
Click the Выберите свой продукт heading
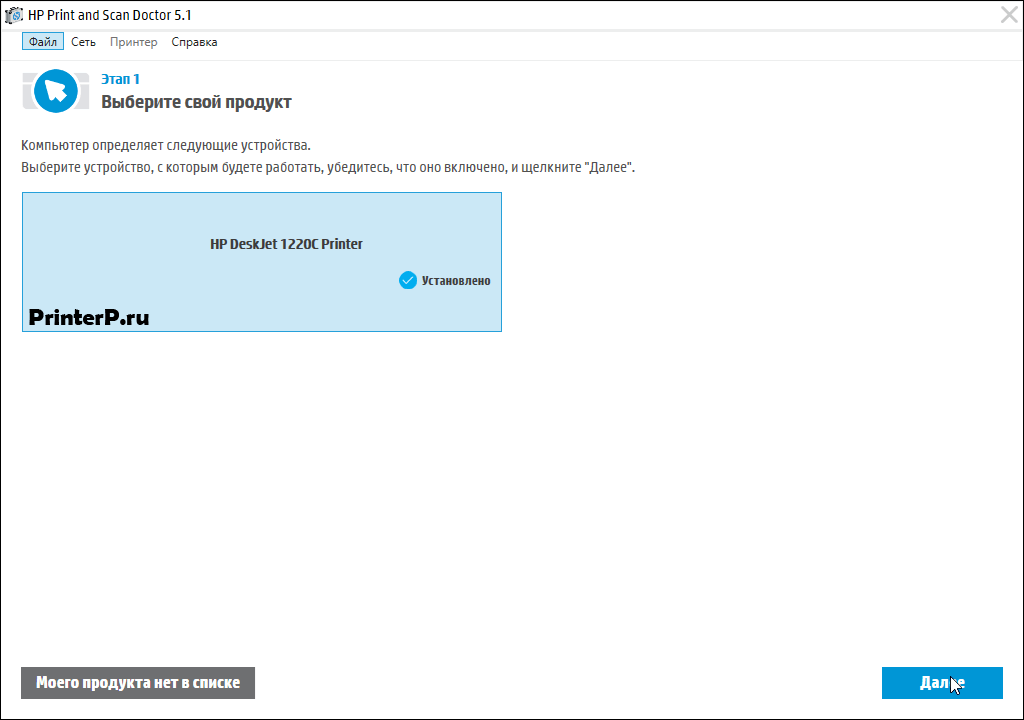point(196,102)
